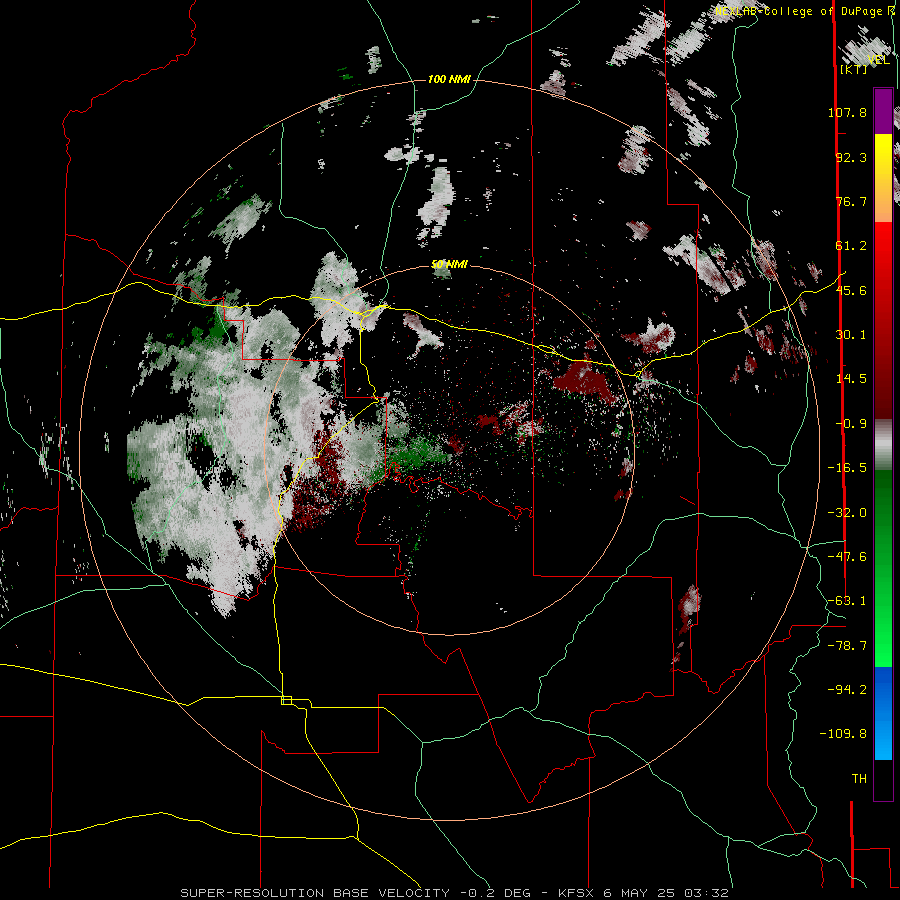Click the -78.7 scale value
The image size is (900, 900).
(x=847, y=646)
